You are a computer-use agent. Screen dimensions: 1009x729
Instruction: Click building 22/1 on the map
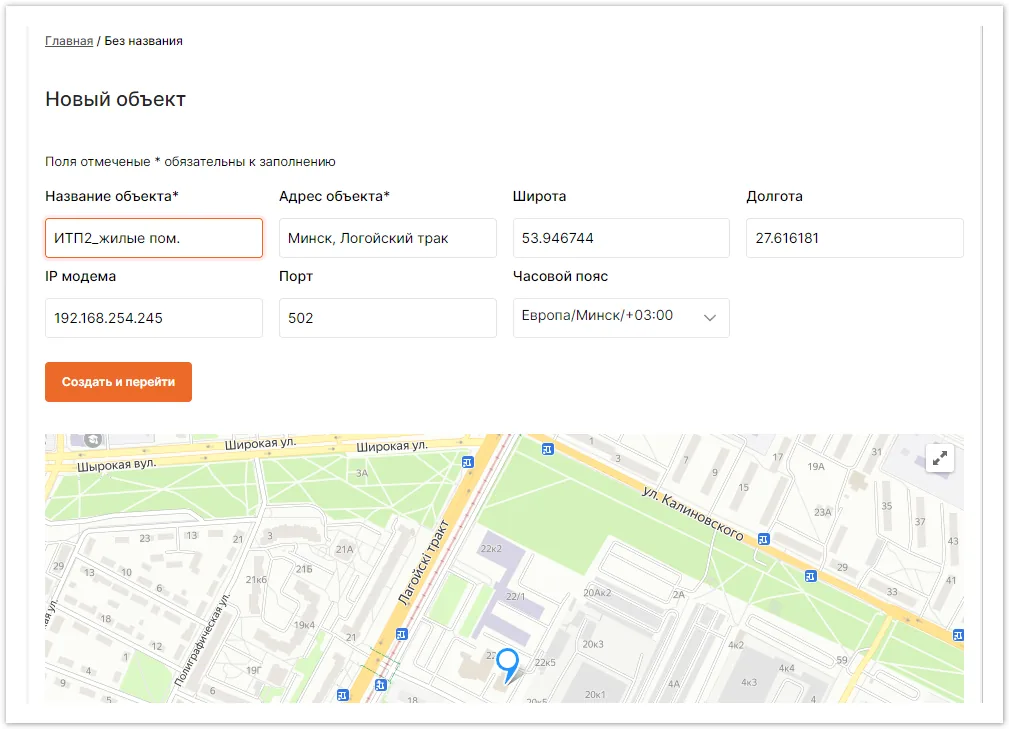tap(515, 596)
